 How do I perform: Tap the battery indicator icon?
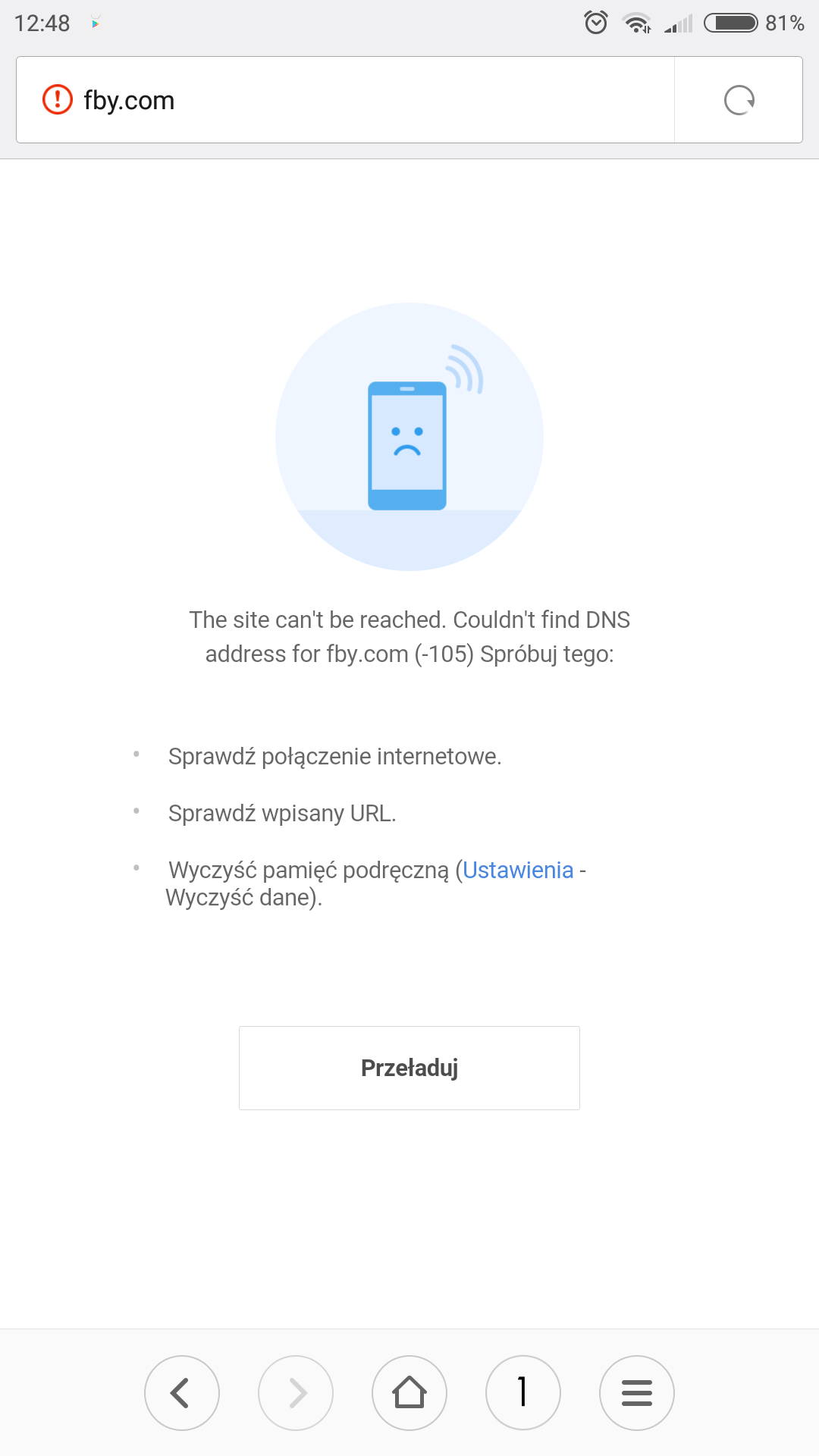[731, 23]
